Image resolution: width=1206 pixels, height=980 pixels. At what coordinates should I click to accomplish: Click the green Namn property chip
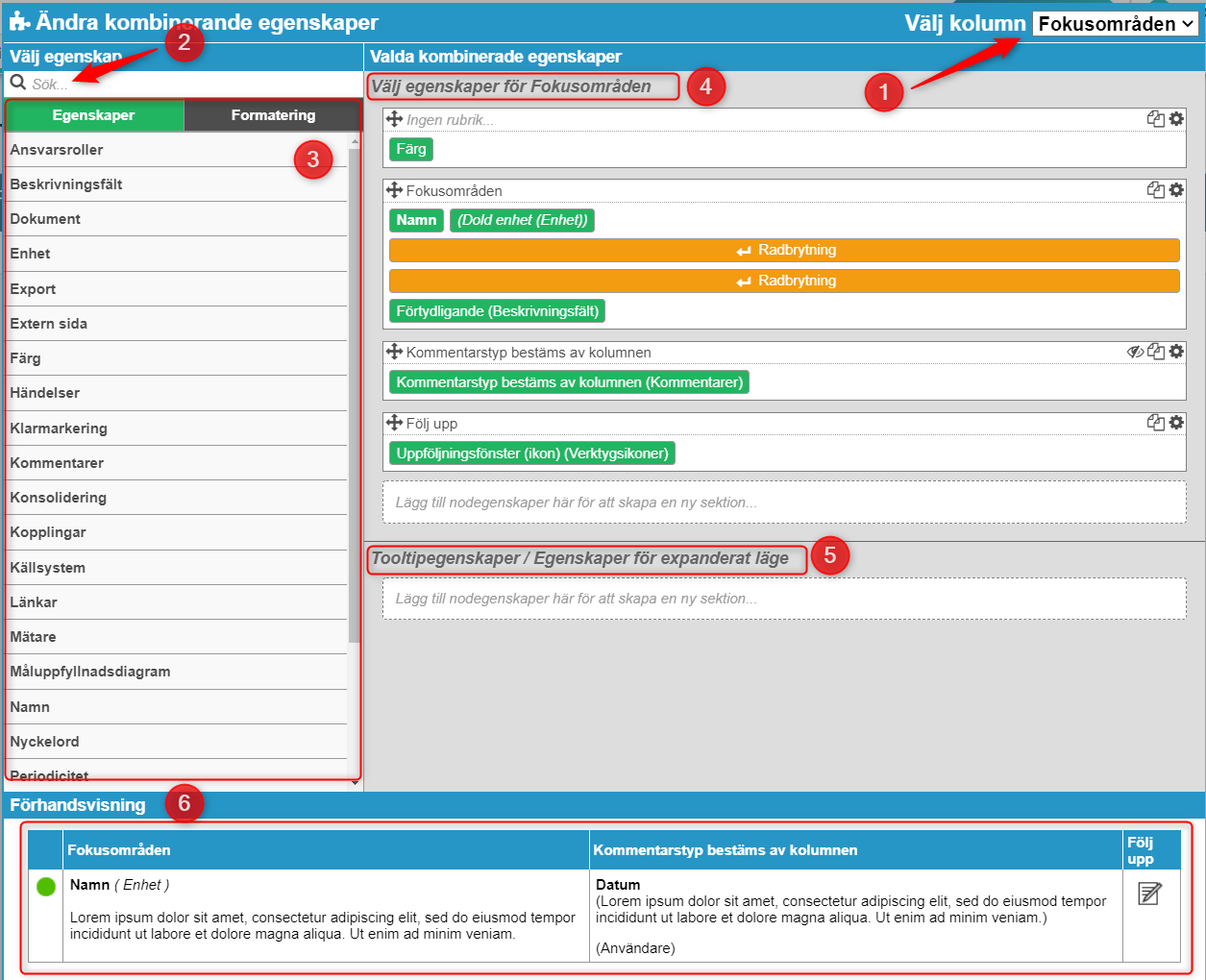point(416,220)
